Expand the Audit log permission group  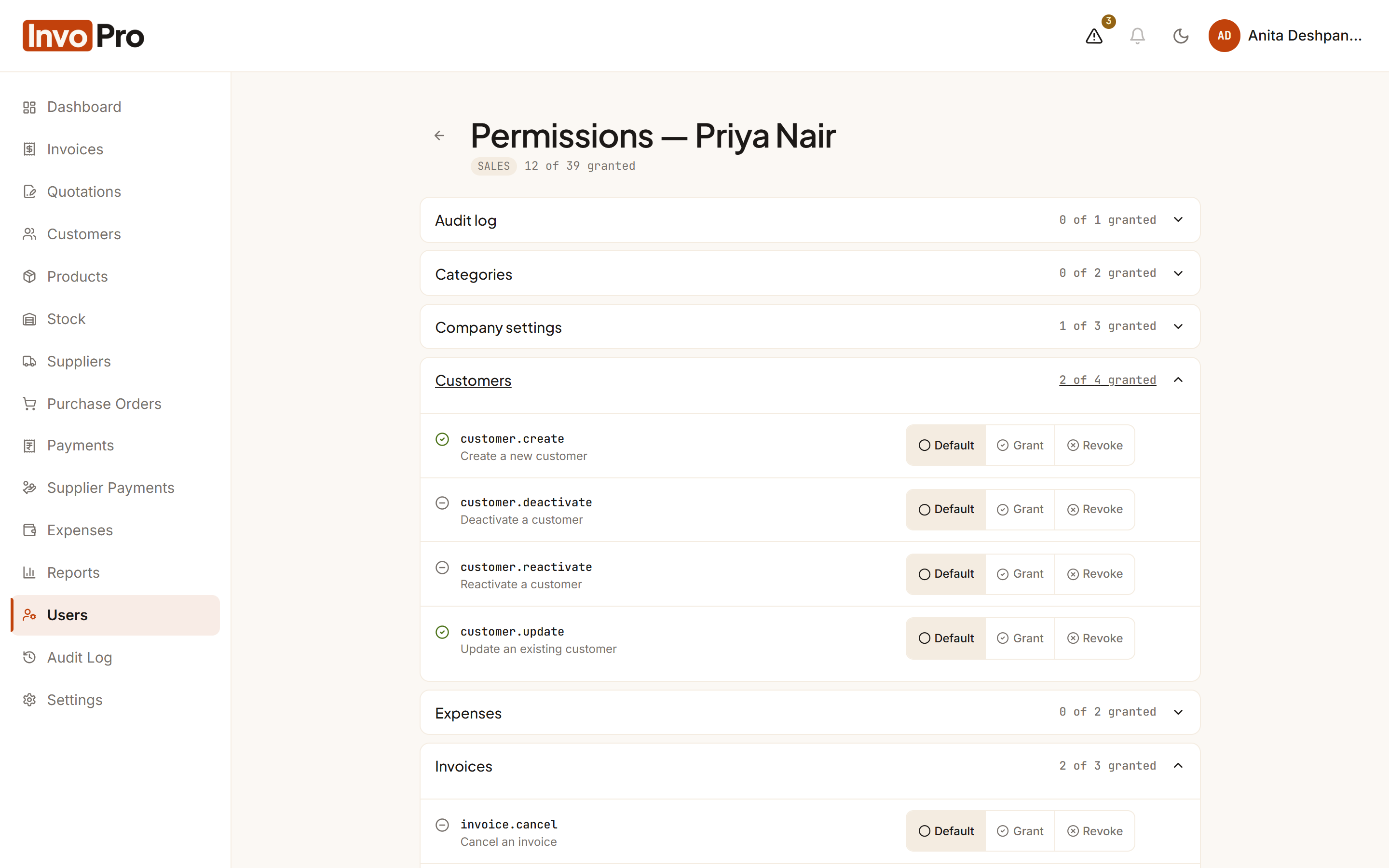[810, 220]
